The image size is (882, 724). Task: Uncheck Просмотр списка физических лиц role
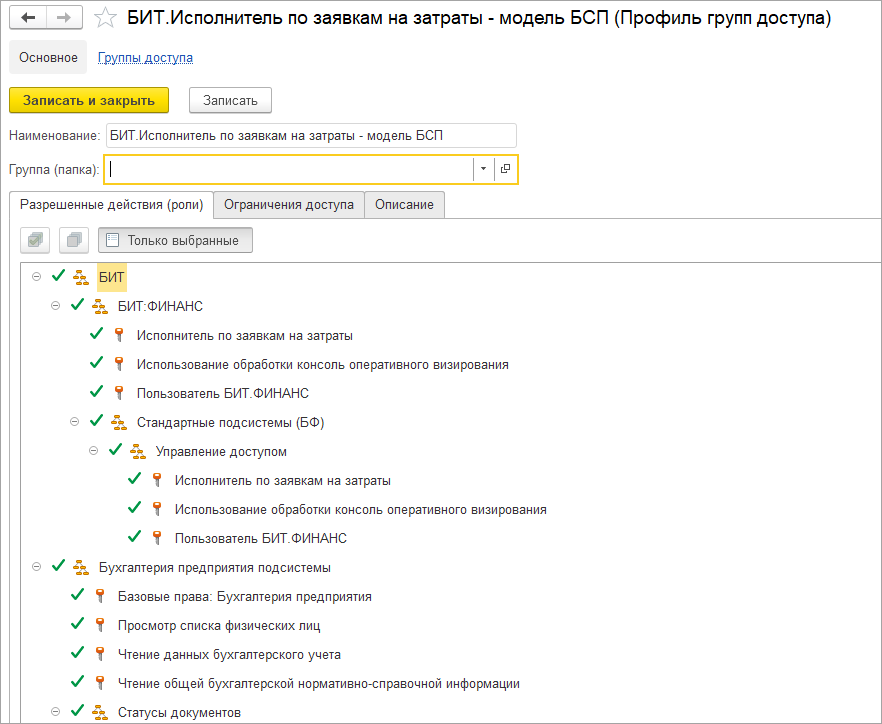(78, 624)
